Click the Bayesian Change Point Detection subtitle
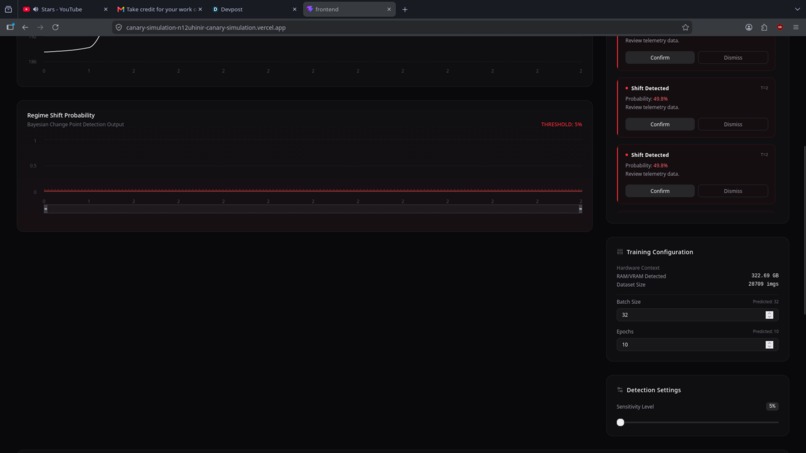The width and height of the screenshot is (806, 453). tap(75, 124)
